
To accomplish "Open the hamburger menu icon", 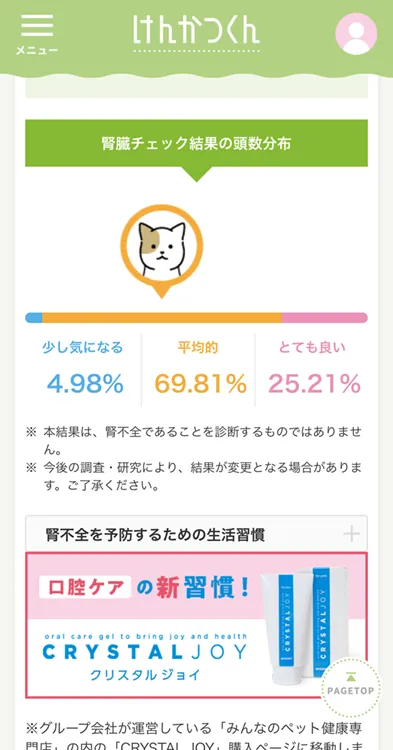I will click(37, 25).
